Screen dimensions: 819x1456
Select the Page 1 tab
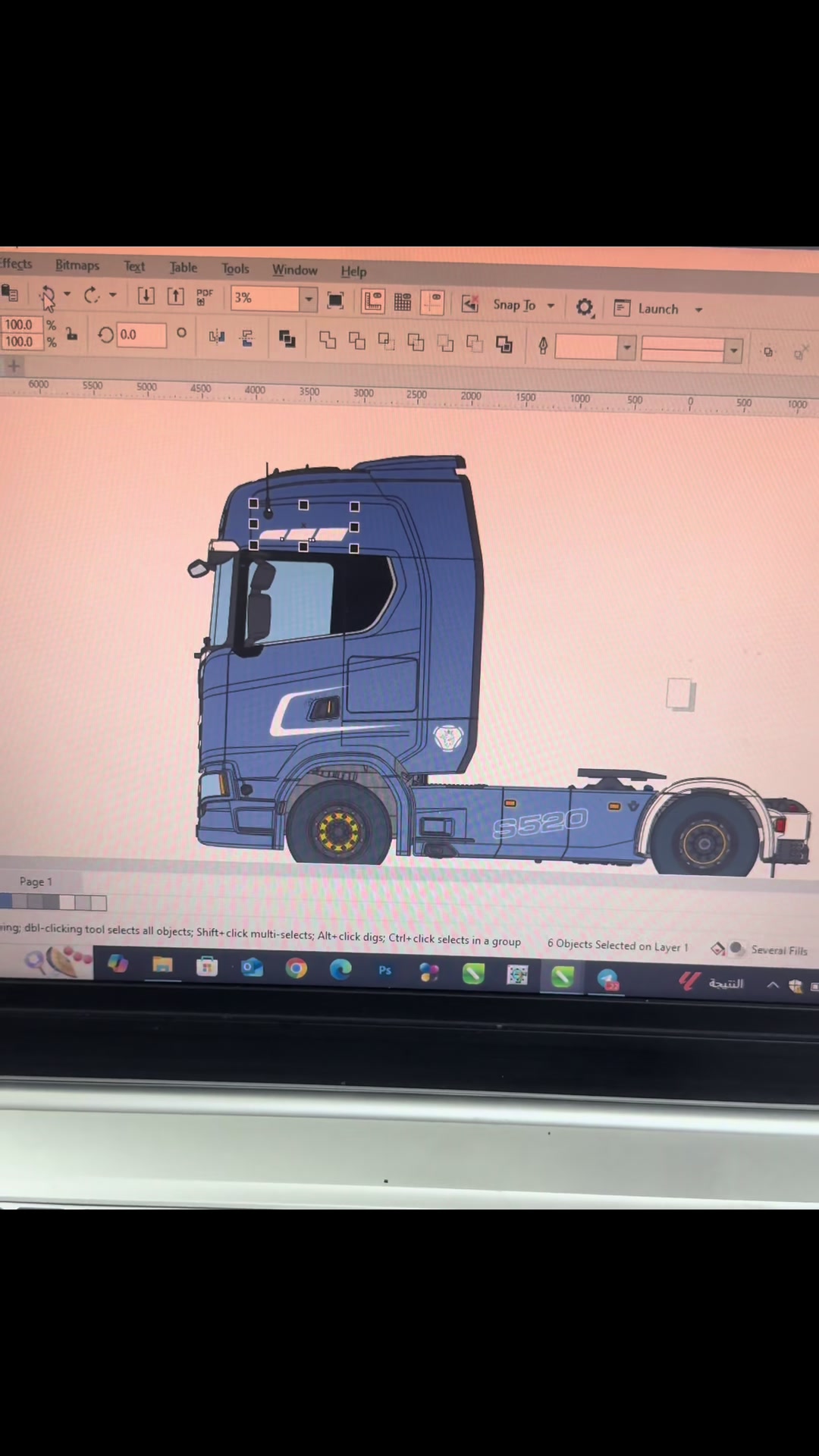[x=36, y=881]
